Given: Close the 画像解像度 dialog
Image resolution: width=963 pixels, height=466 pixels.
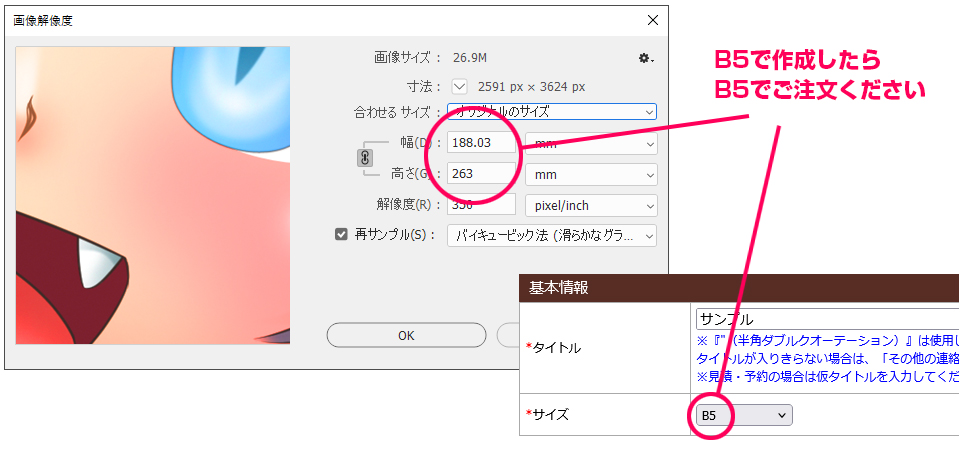Looking at the screenshot, I should 653,20.
